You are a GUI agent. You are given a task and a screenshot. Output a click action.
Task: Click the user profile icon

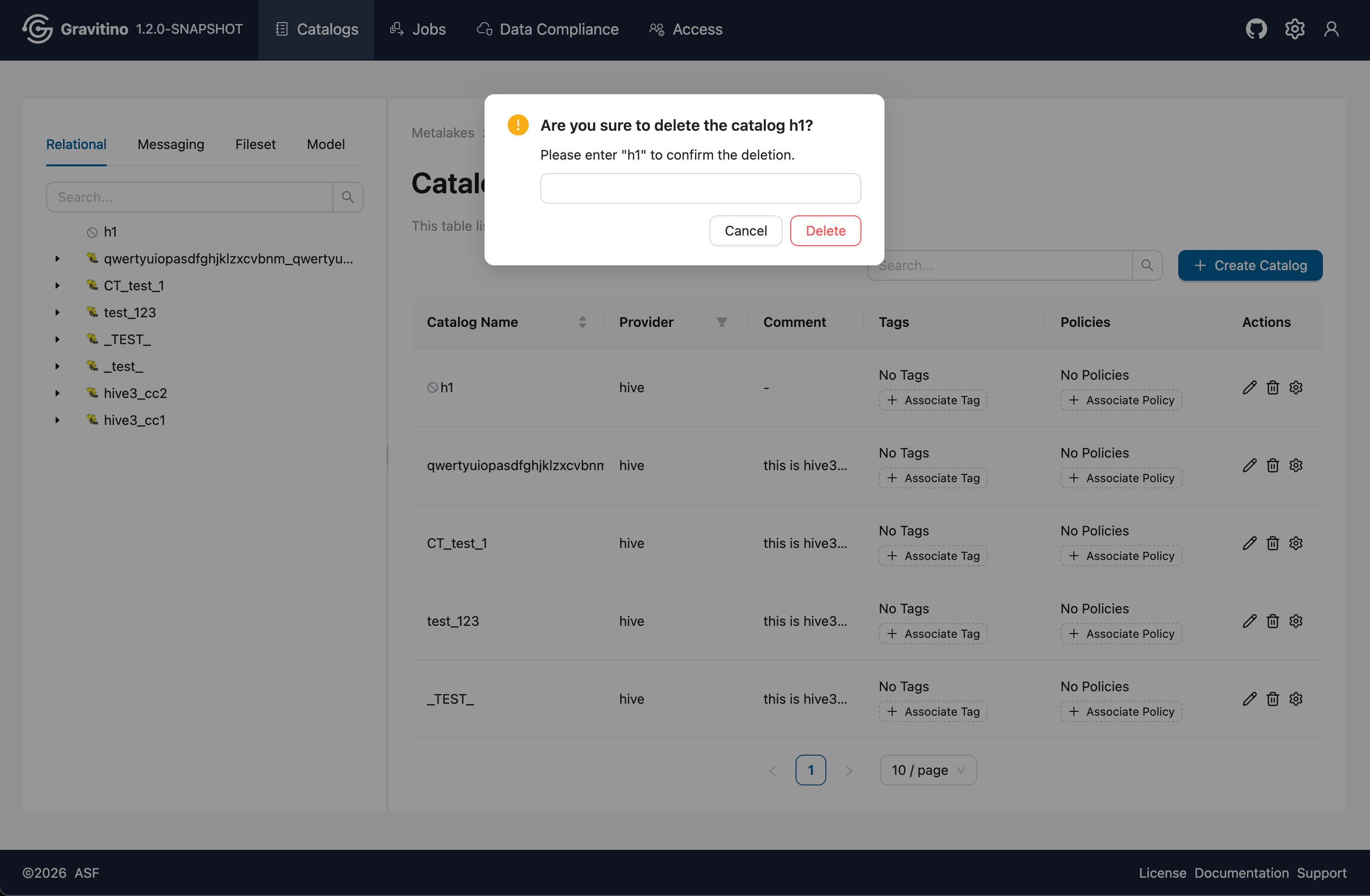pyautogui.click(x=1331, y=29)
